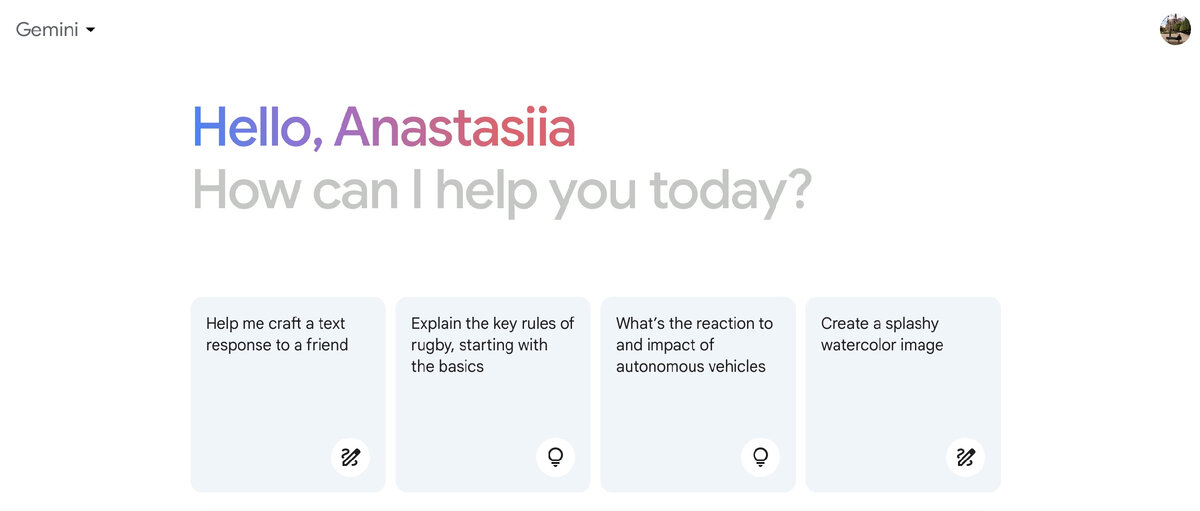Click "the basics" text on the rugby card
The height and width of the screenshot is (511, 1200).
coord(447,366)
